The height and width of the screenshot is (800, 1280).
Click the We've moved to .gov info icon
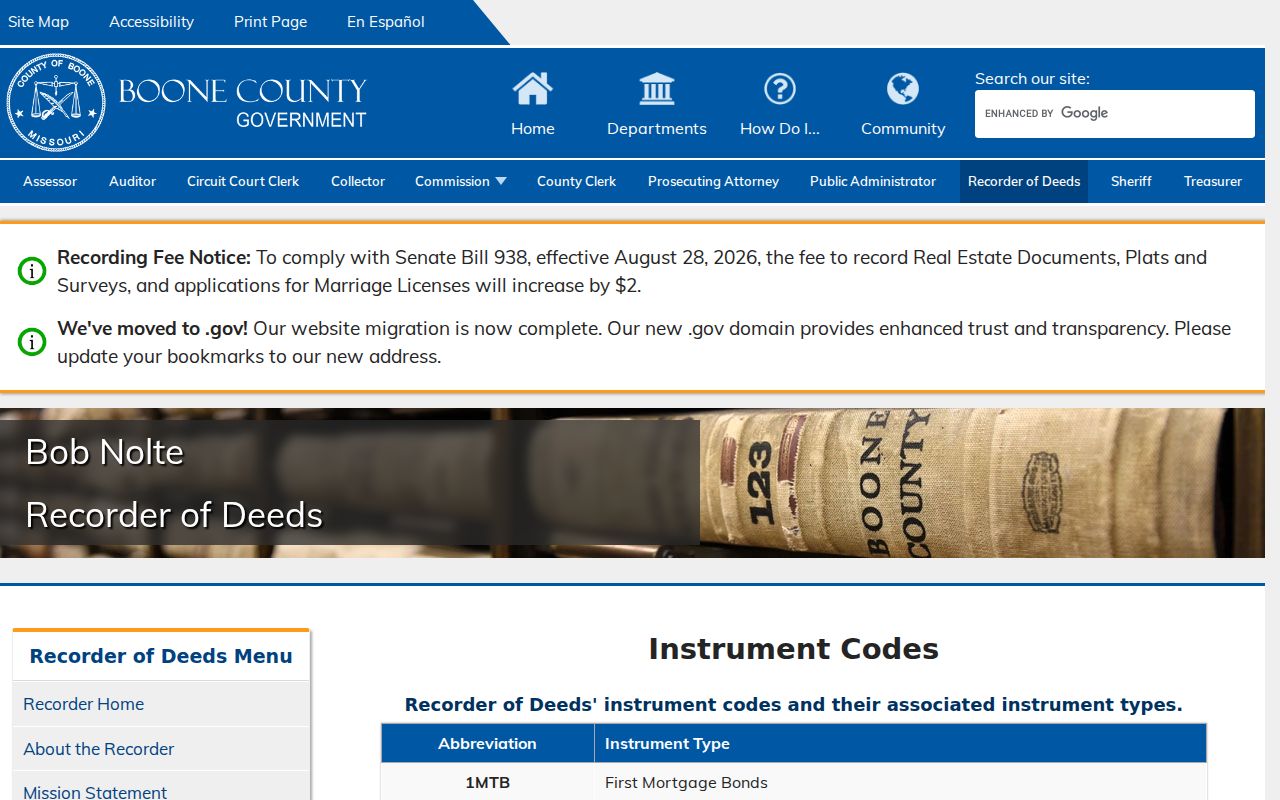(32, 342)
